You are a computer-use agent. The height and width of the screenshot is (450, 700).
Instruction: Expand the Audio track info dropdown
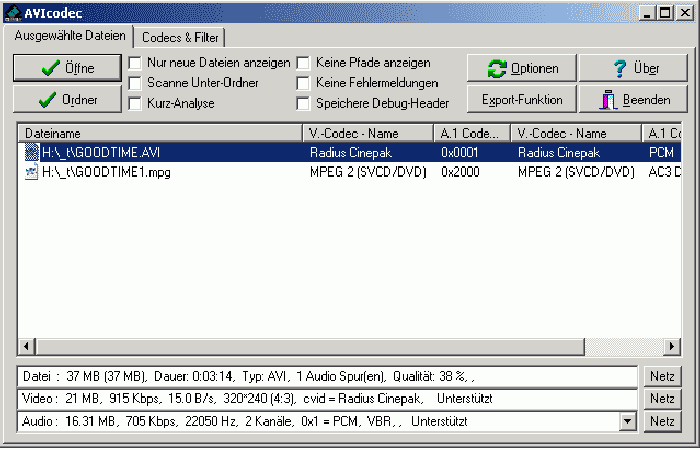pyautogui.click(x=628, y=422)
